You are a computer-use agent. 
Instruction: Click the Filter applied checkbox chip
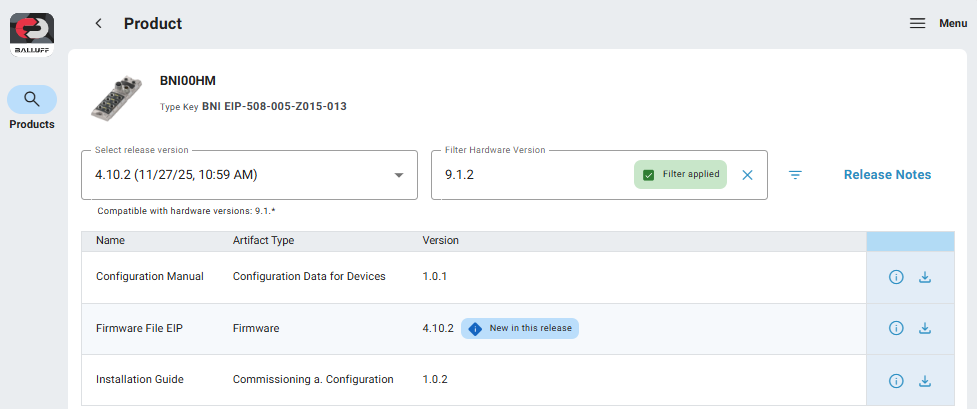coord(681,175)
